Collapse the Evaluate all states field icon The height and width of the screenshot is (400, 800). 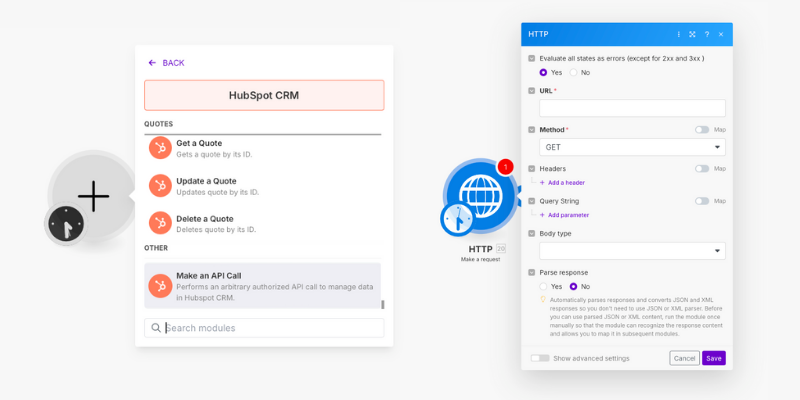532,58
